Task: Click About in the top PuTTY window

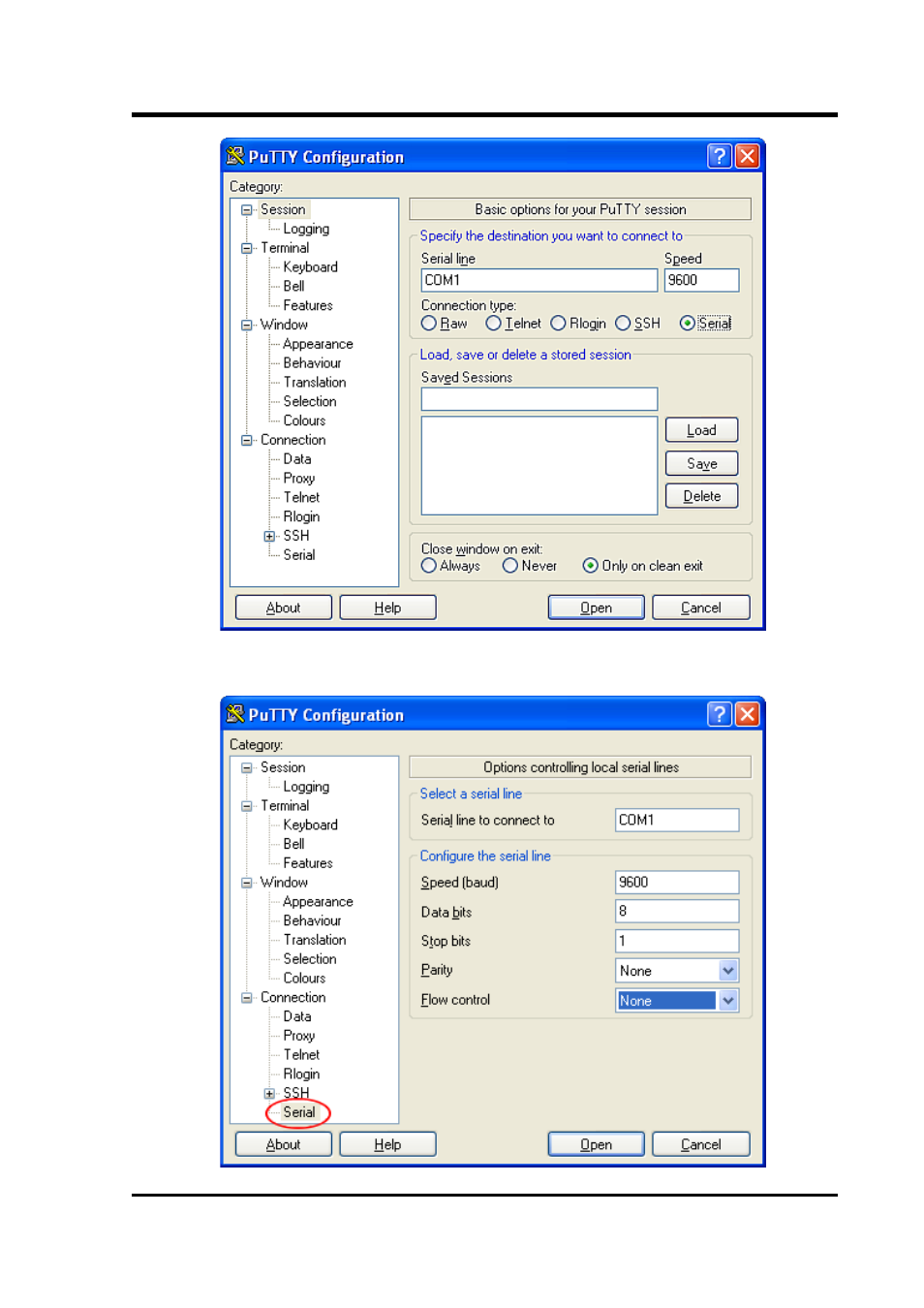Action: 283,607
